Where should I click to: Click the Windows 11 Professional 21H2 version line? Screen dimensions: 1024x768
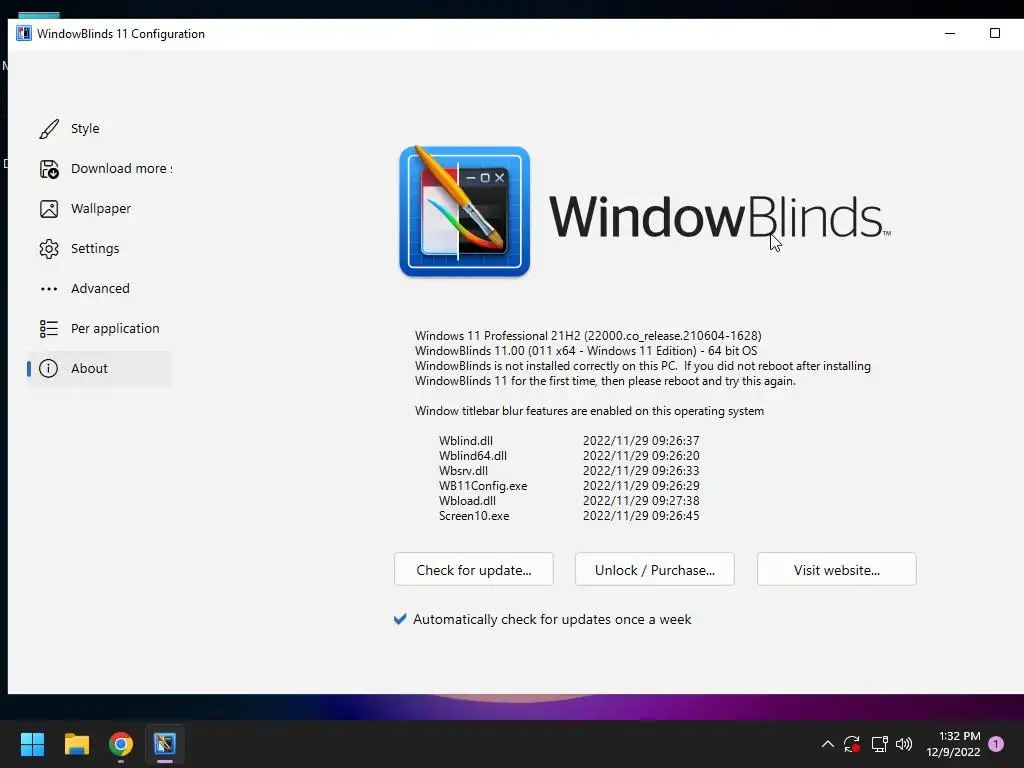[588, 336]
